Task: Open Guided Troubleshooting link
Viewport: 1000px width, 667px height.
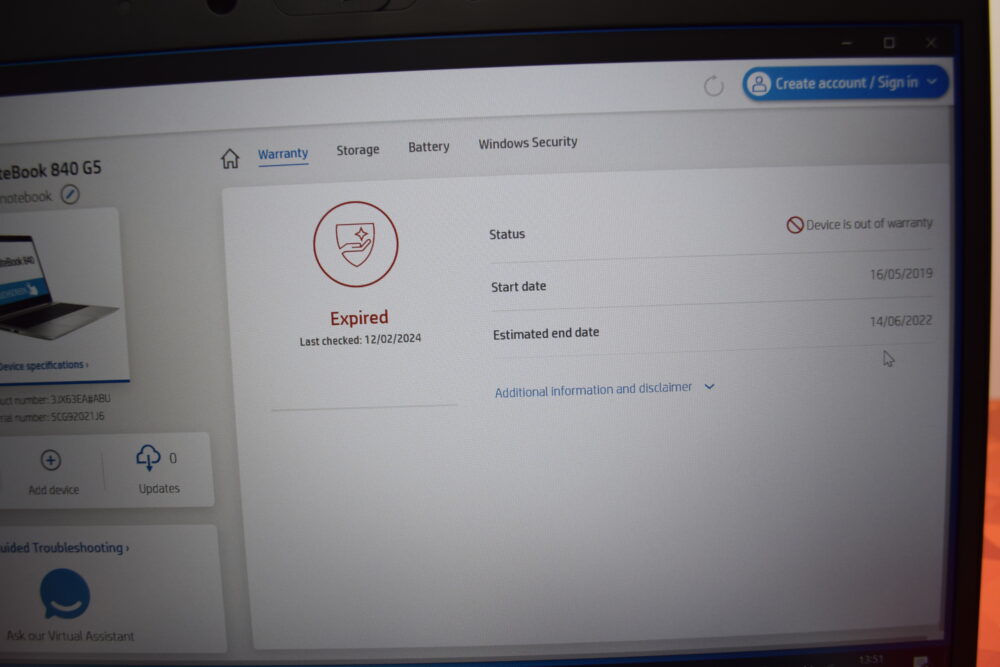Action: (64, 548)
